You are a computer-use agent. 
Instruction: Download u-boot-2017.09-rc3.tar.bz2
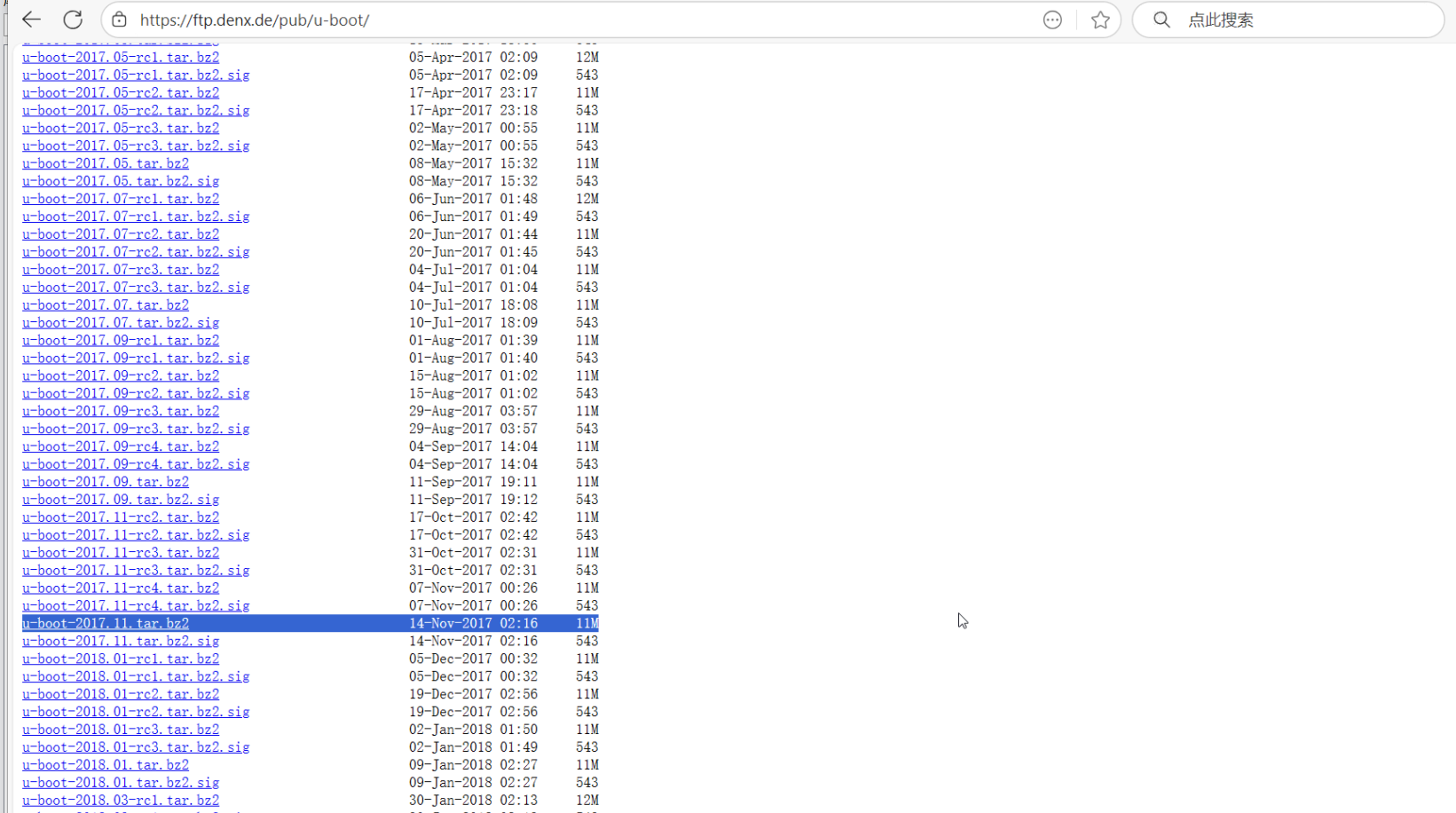click(x=121, y=412)
